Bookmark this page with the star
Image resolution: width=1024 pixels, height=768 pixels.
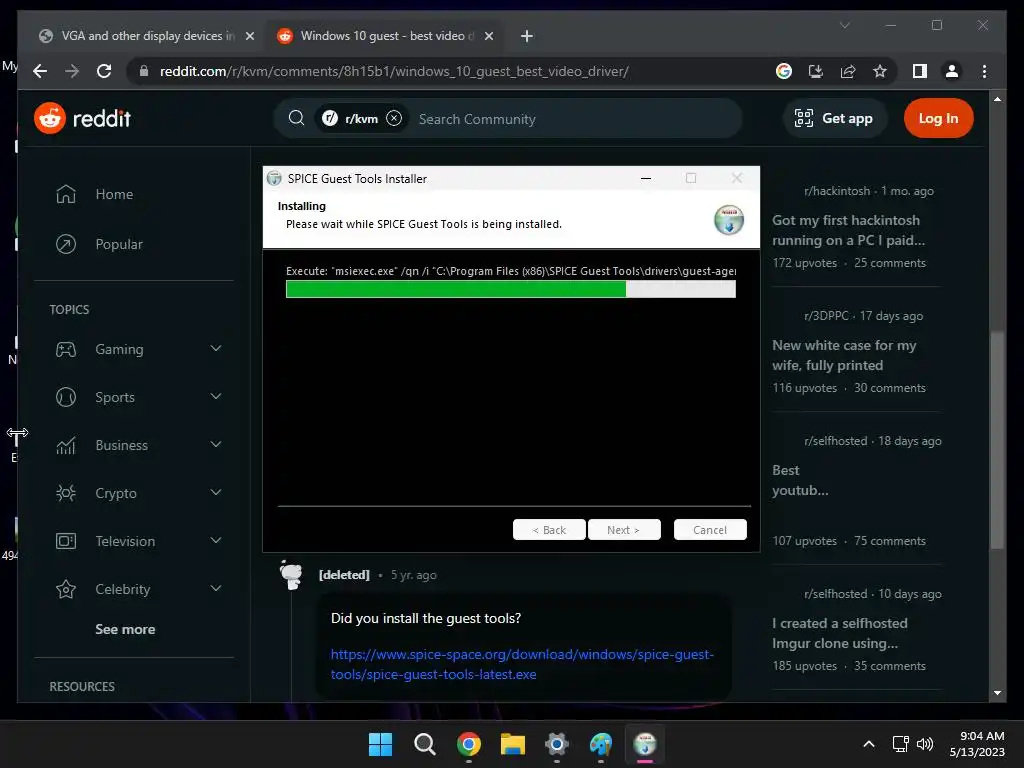pyautogui.click(x=880, y=71)
